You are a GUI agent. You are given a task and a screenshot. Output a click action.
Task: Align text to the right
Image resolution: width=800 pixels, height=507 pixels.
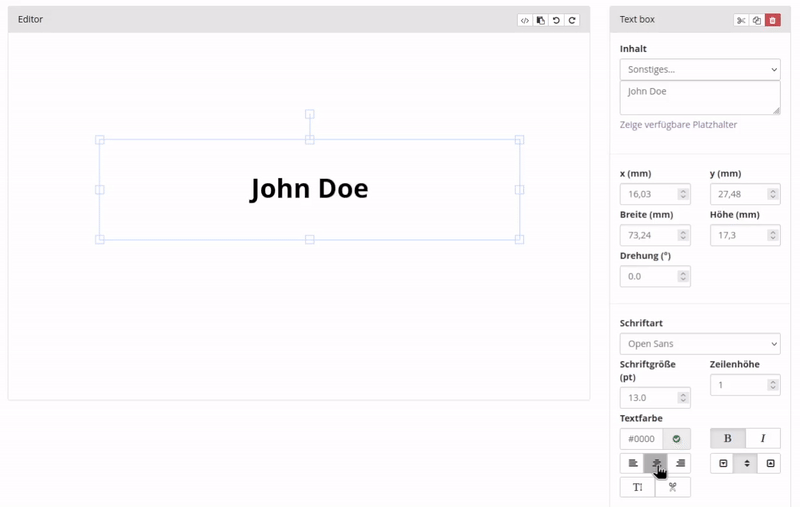(680, 464)
